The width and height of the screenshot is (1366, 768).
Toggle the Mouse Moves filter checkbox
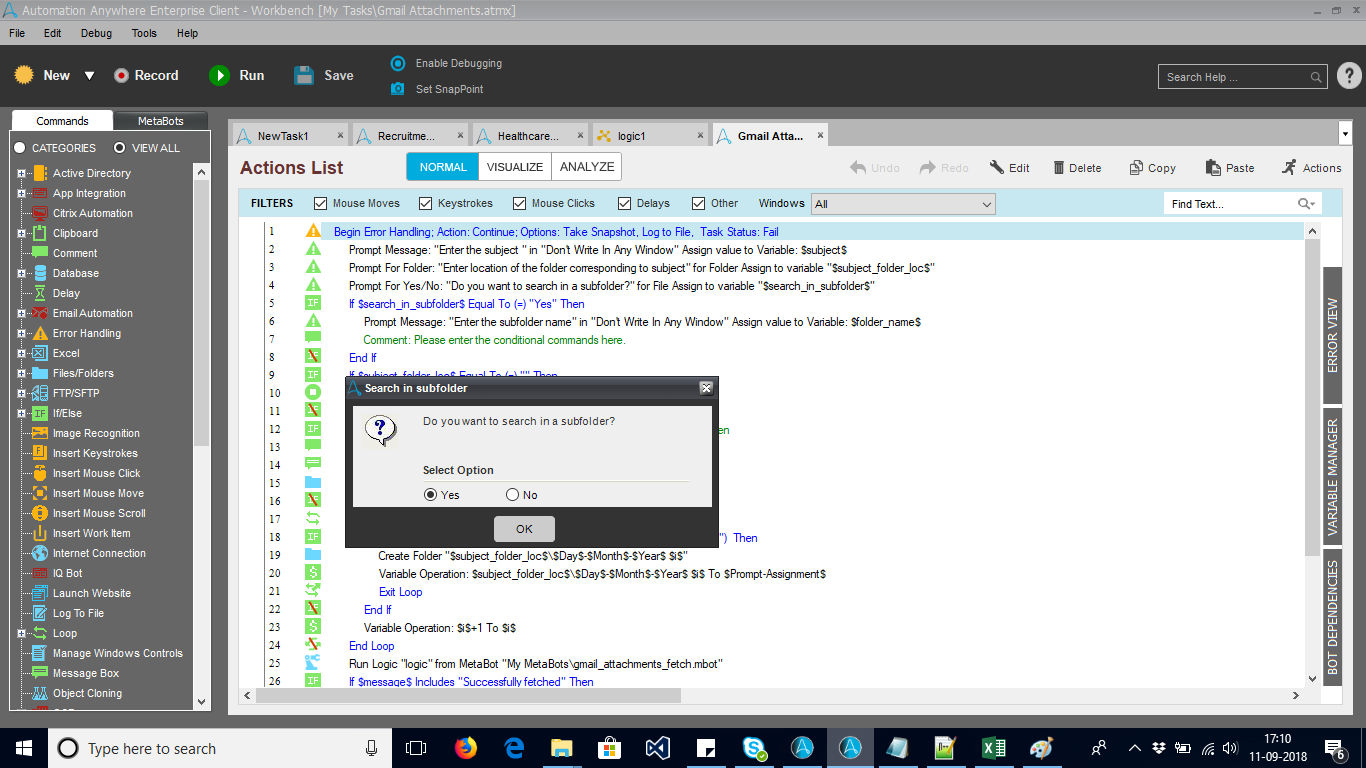click(x=321, y=203)
